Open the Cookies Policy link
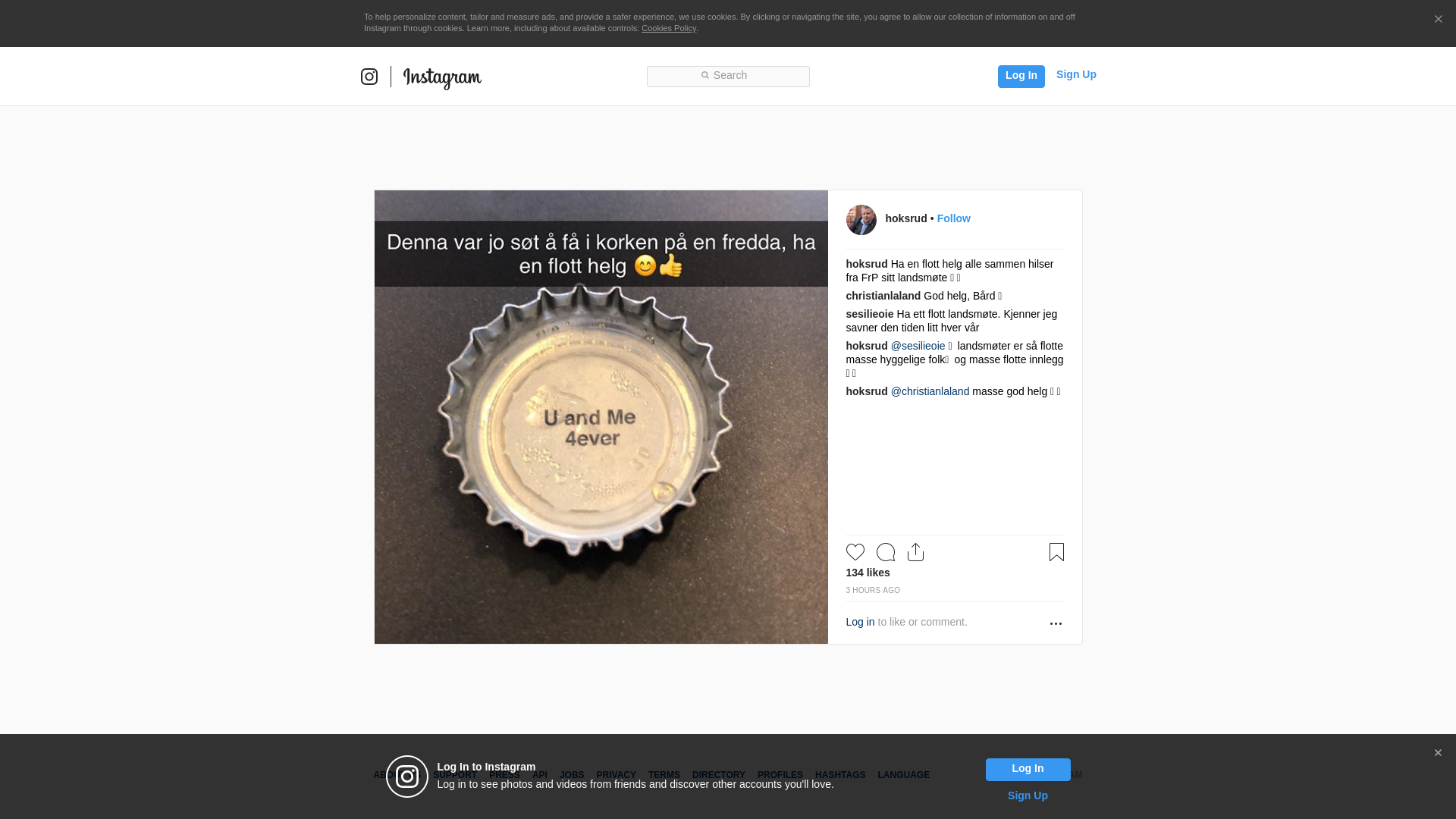 pyautogui.click(x=669, y=28)
